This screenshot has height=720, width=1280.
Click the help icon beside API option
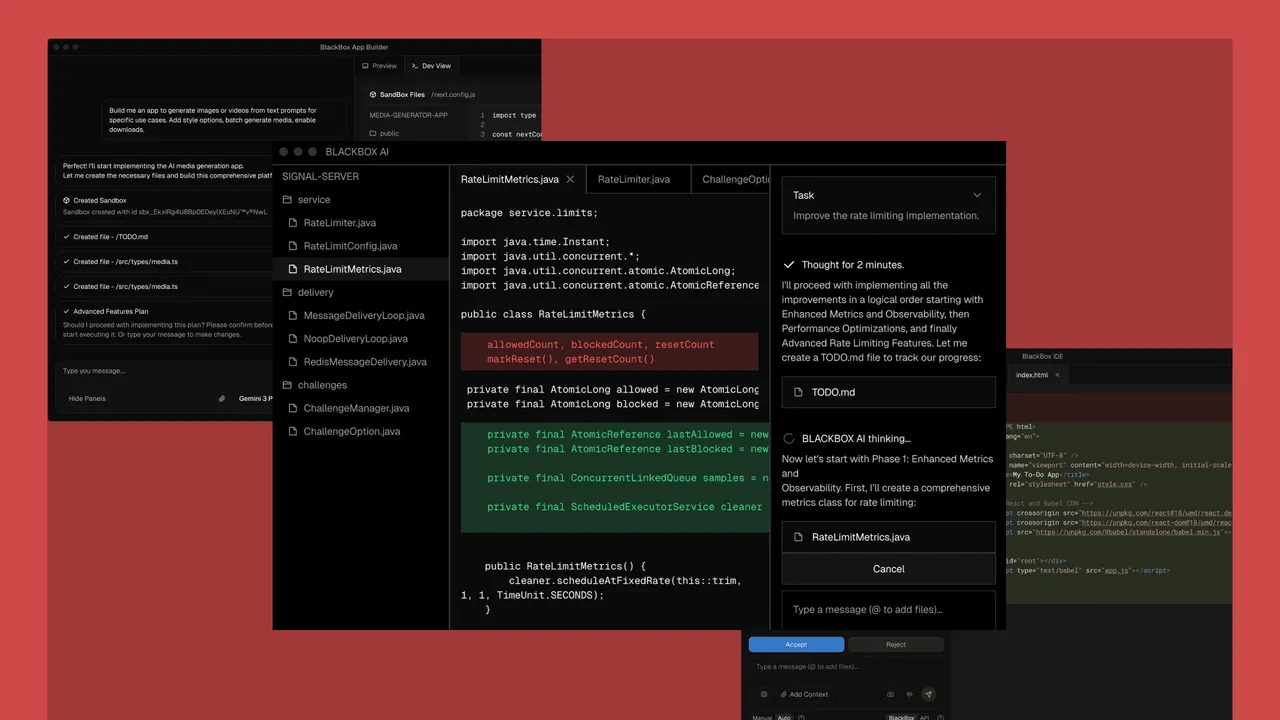(x=940, y=717)
